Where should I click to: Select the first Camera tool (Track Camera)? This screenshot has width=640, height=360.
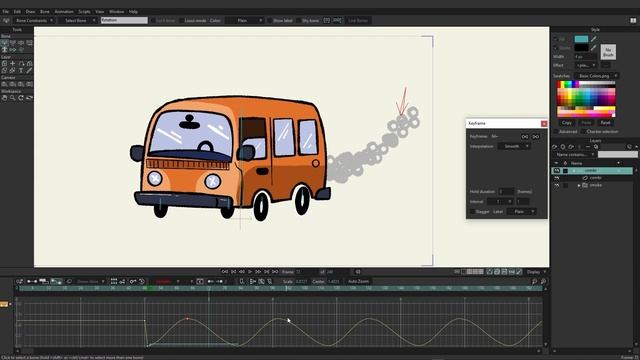pos(4,84)
